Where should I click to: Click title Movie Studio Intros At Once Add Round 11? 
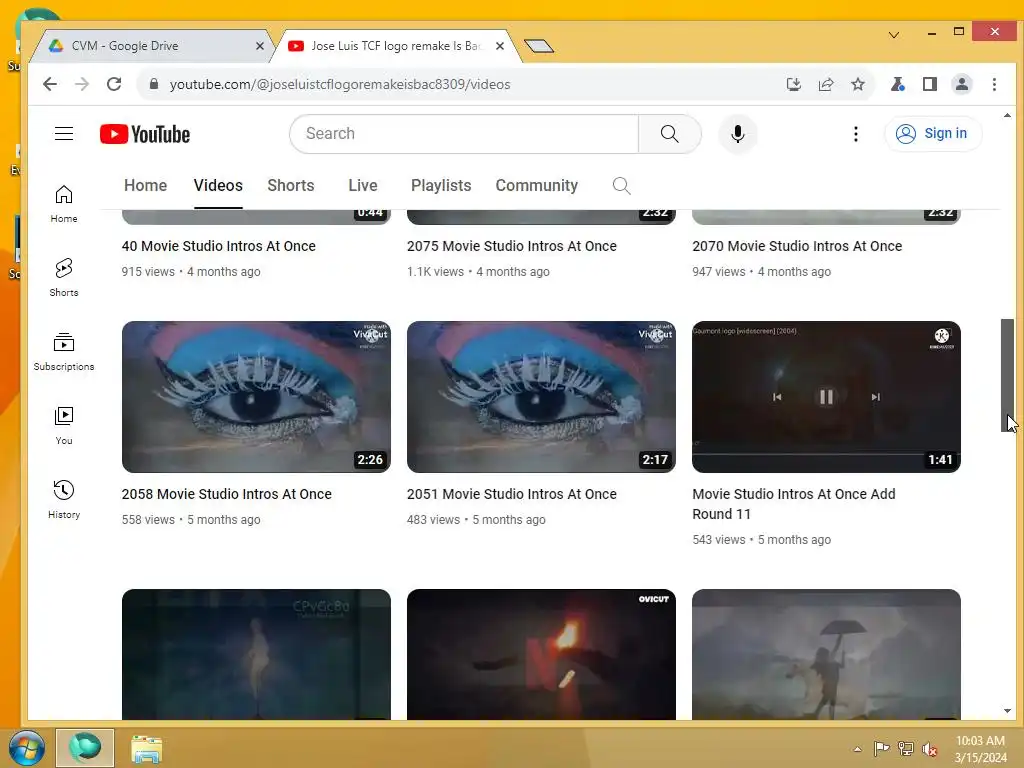point(793,504)
